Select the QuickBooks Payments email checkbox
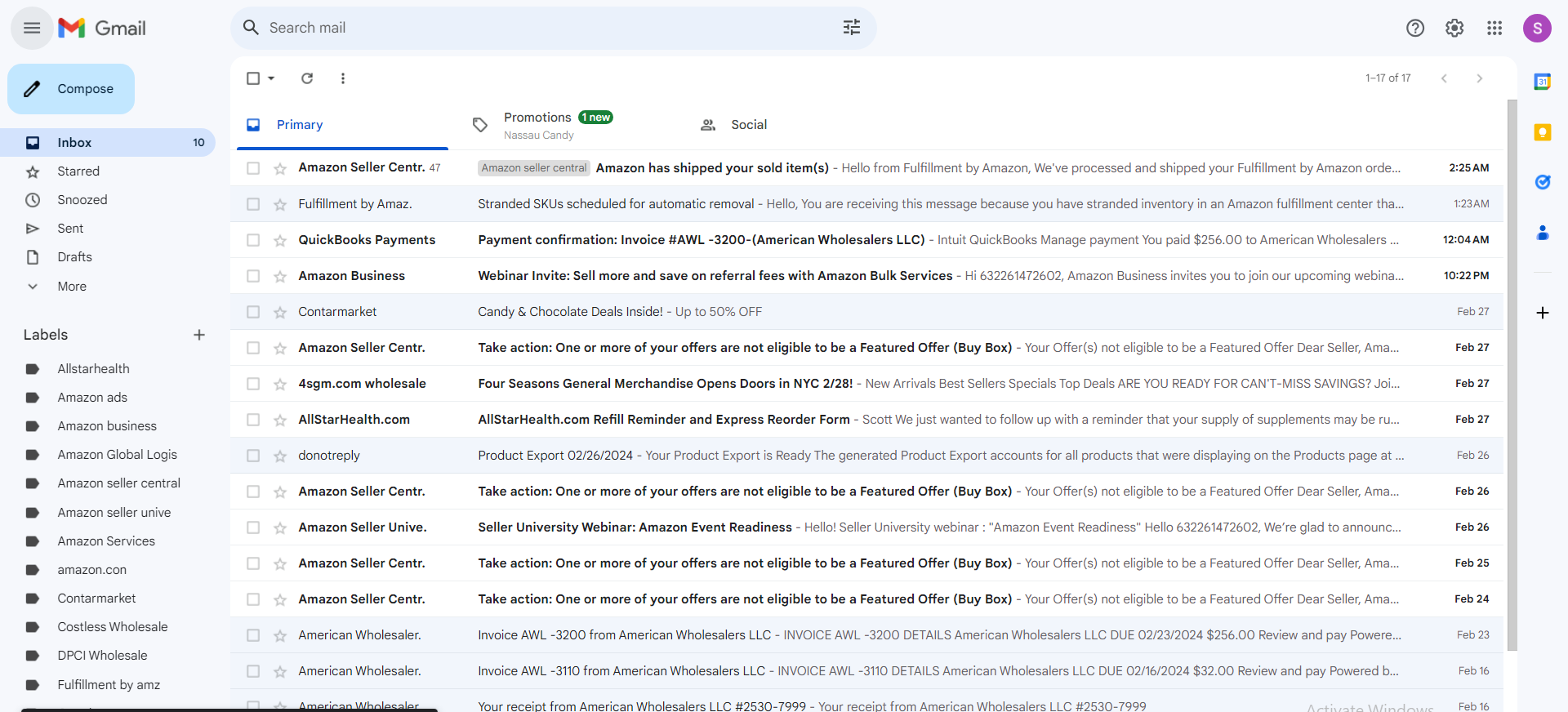 click(253, 240)
